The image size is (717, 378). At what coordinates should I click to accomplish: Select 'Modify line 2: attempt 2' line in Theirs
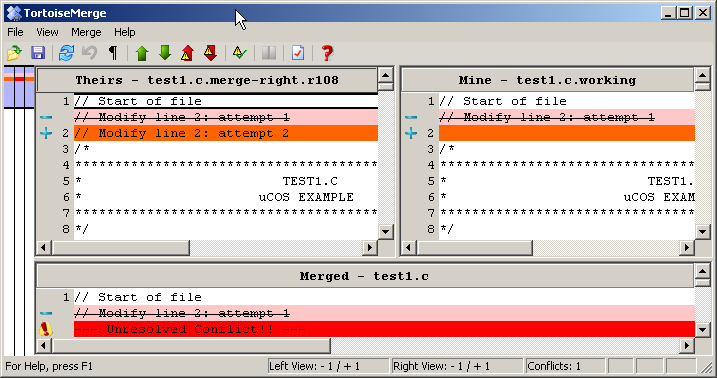[226, 133]
